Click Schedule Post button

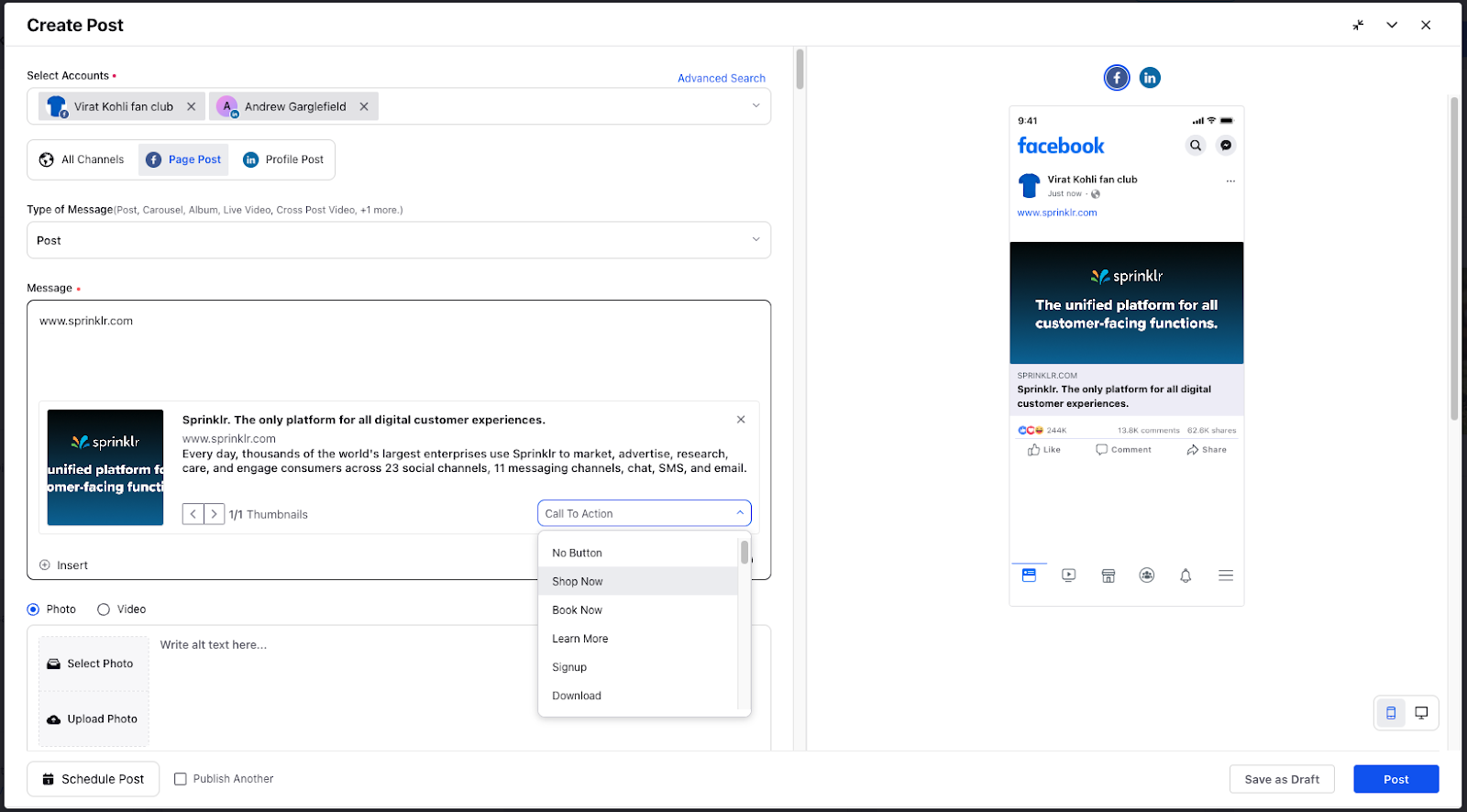click(94, 779)
